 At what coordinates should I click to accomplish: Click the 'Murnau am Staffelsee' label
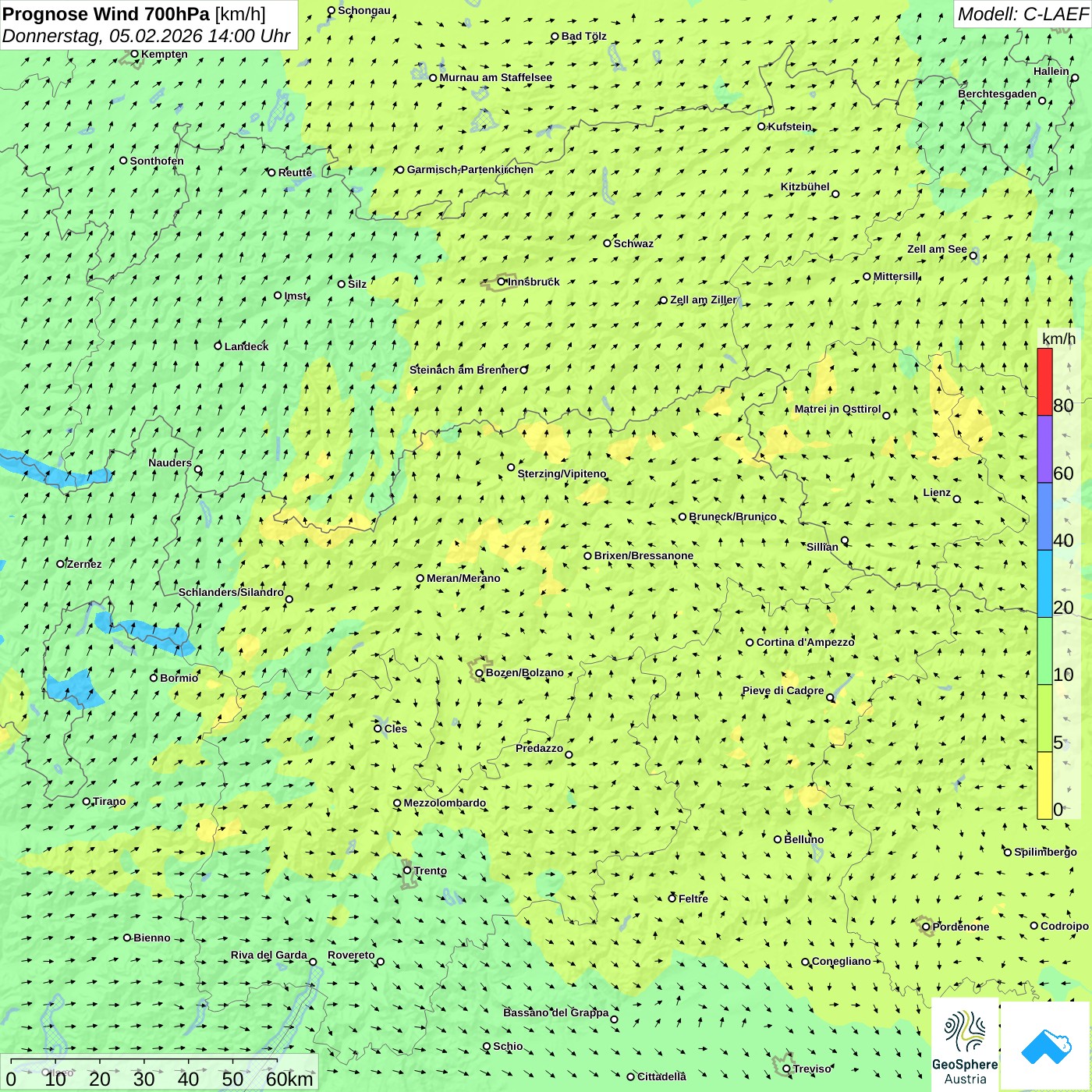pos(495,77)
